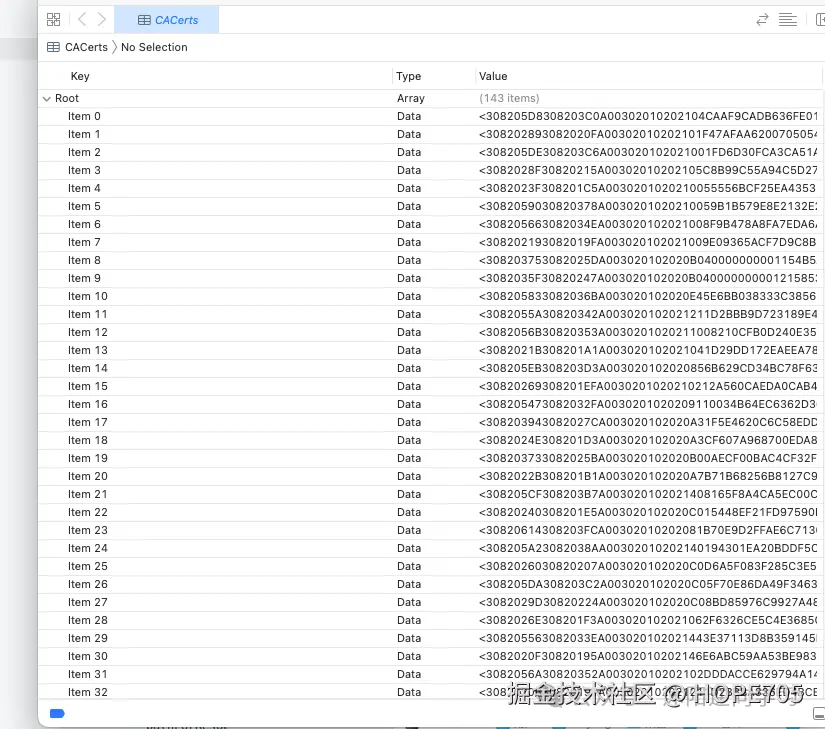The image size is (825, 729).
Task: Select the Item 16 row
Action: 430,404
